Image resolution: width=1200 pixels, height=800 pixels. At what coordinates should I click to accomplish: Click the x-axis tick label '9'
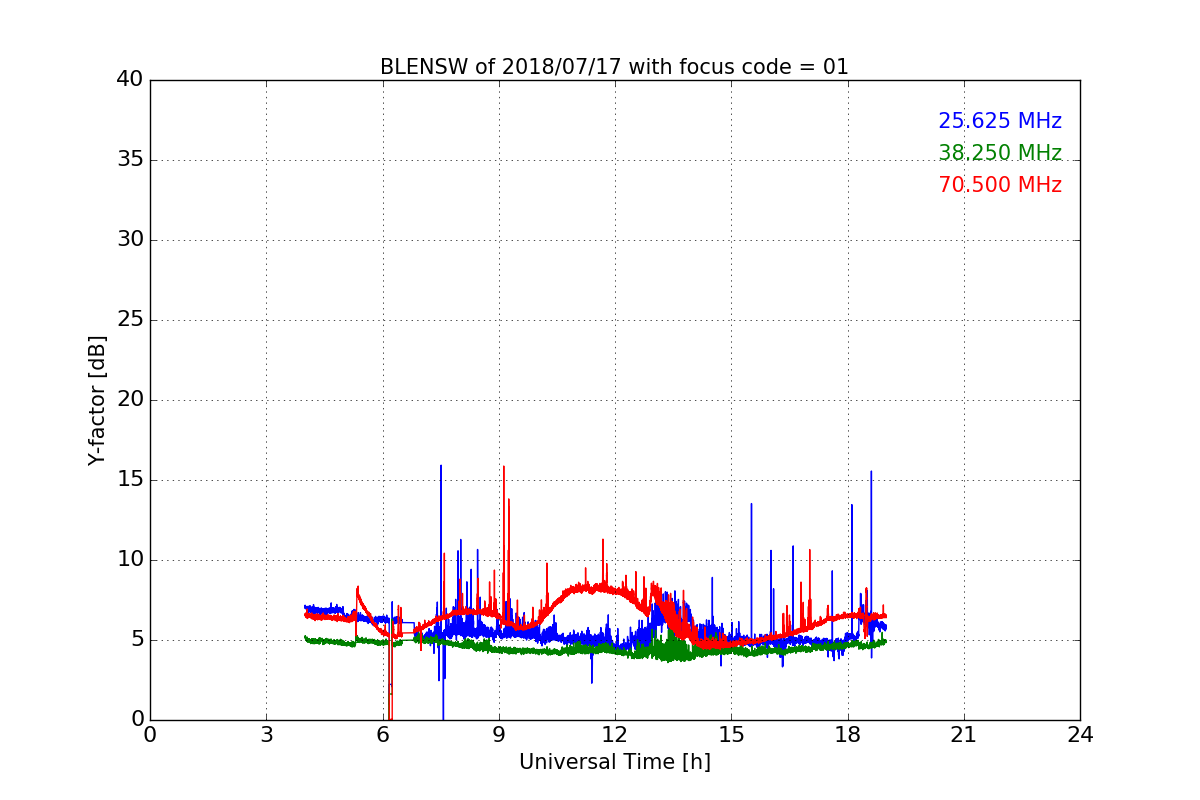499,734
